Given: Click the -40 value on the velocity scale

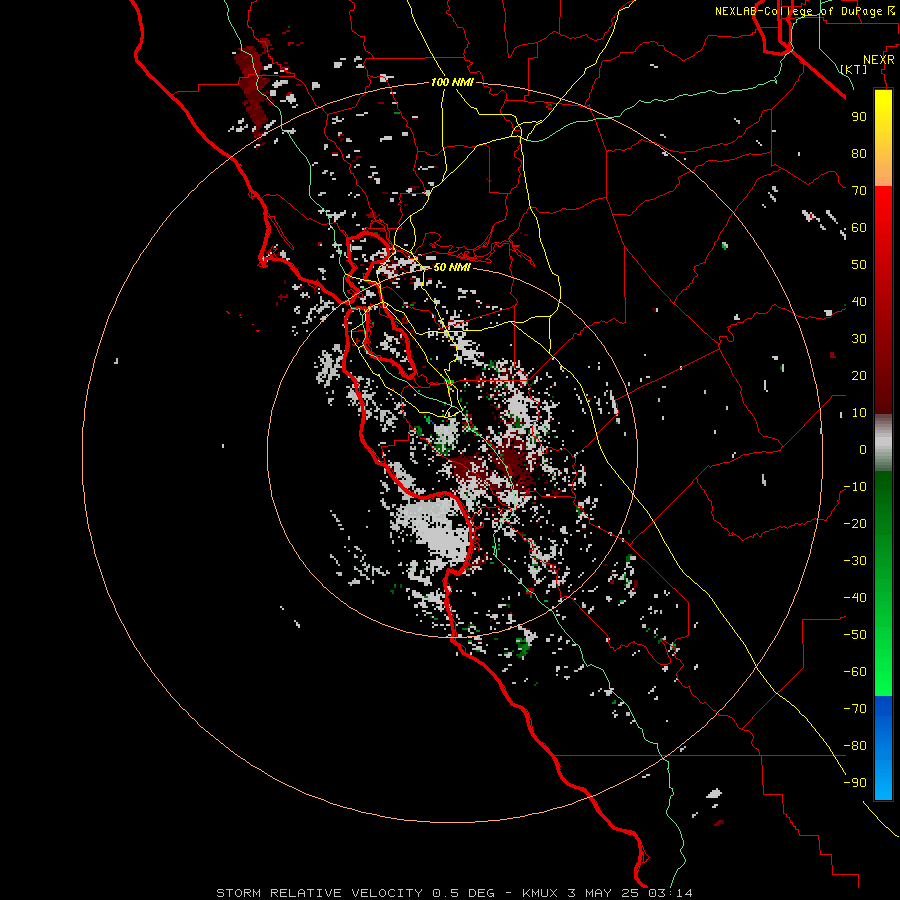Looking at the screenshot, I should click(x=855, y=598).
